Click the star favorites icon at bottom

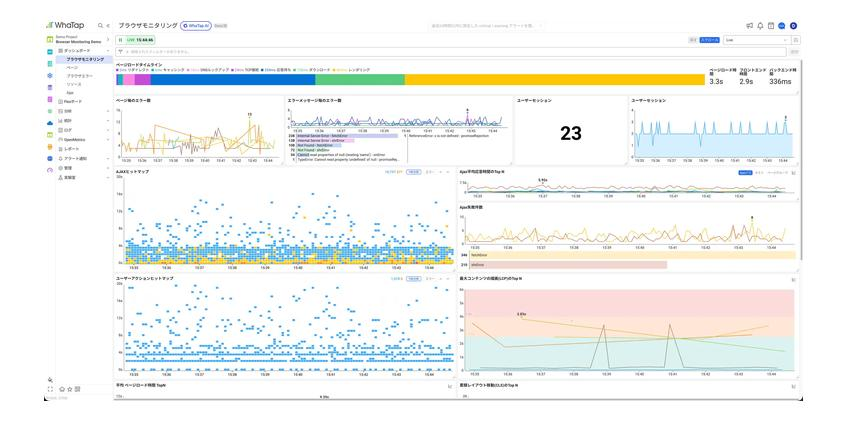click(x=70, y=389)
